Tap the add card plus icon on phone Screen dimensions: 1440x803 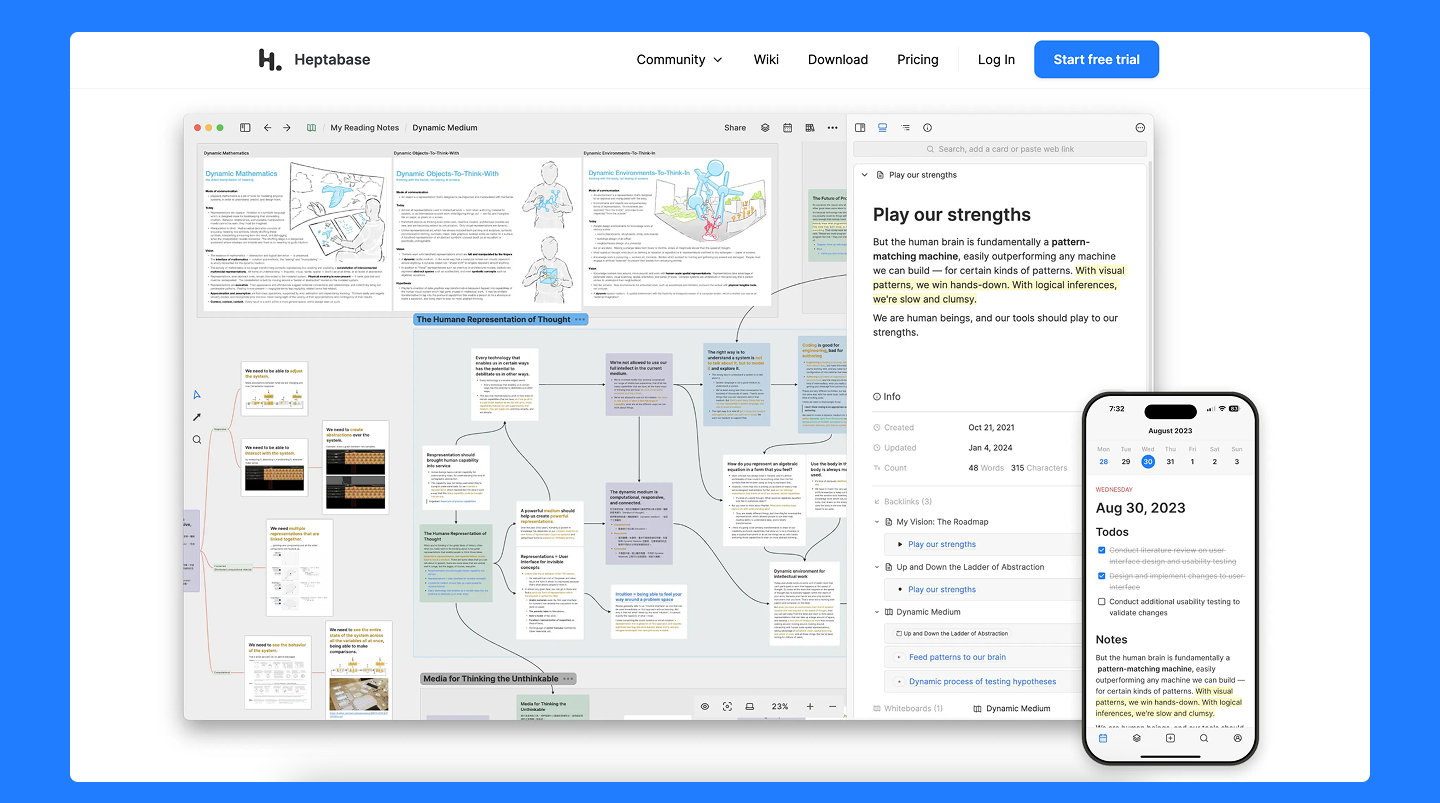[x=1170, y=738]
